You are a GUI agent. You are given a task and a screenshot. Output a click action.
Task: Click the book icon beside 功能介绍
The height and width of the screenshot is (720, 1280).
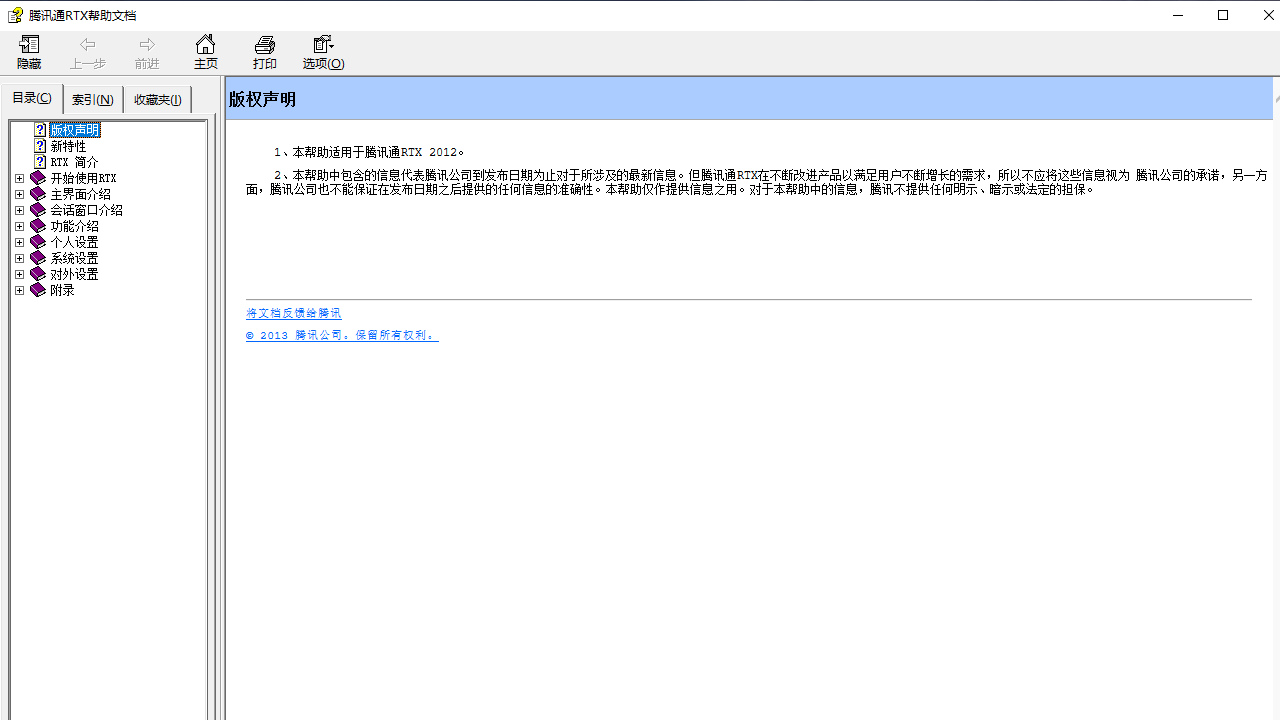coord(37,226)
